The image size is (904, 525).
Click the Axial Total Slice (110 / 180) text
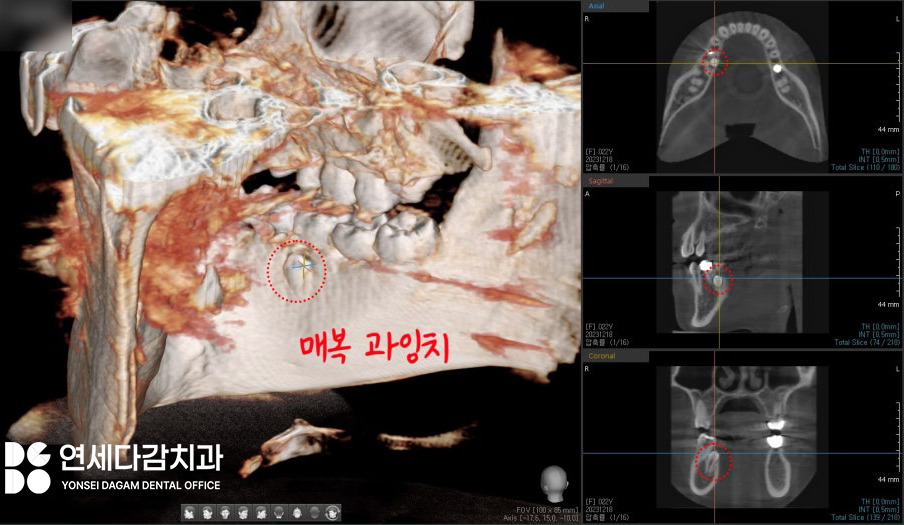point(865,168)
